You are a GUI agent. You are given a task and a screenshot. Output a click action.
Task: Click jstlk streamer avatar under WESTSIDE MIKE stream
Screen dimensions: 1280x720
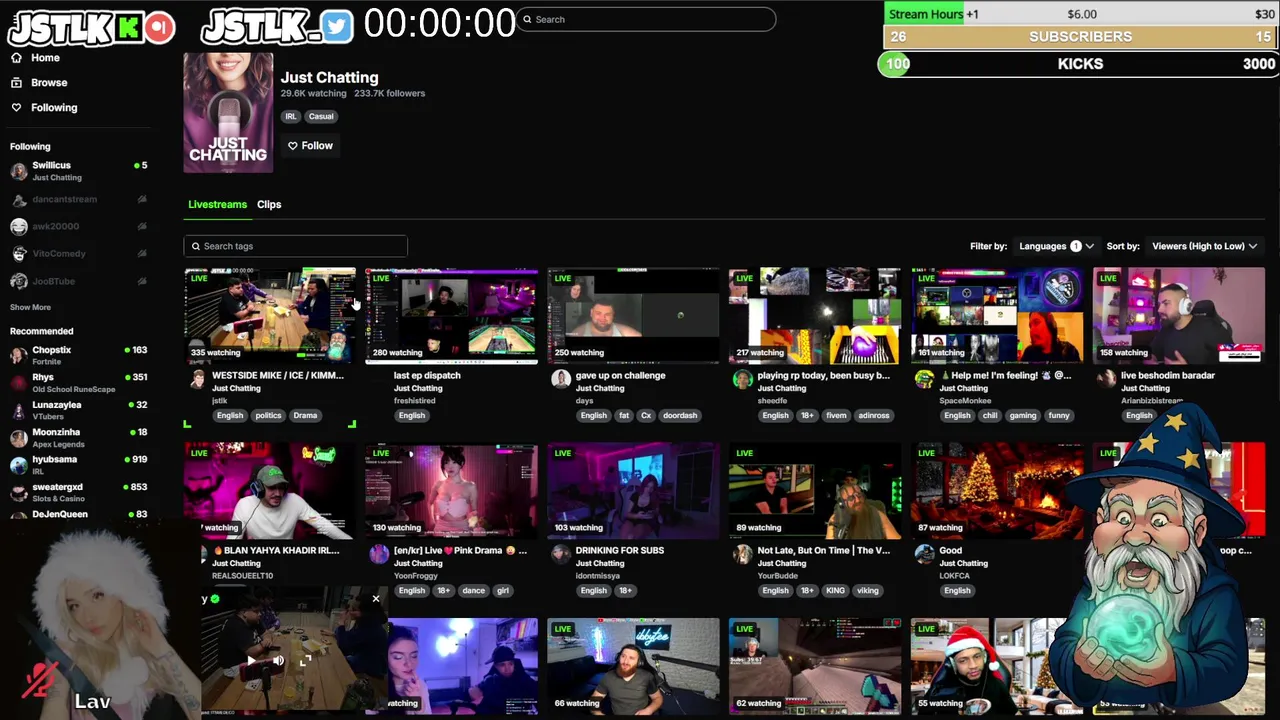point(197,379)
